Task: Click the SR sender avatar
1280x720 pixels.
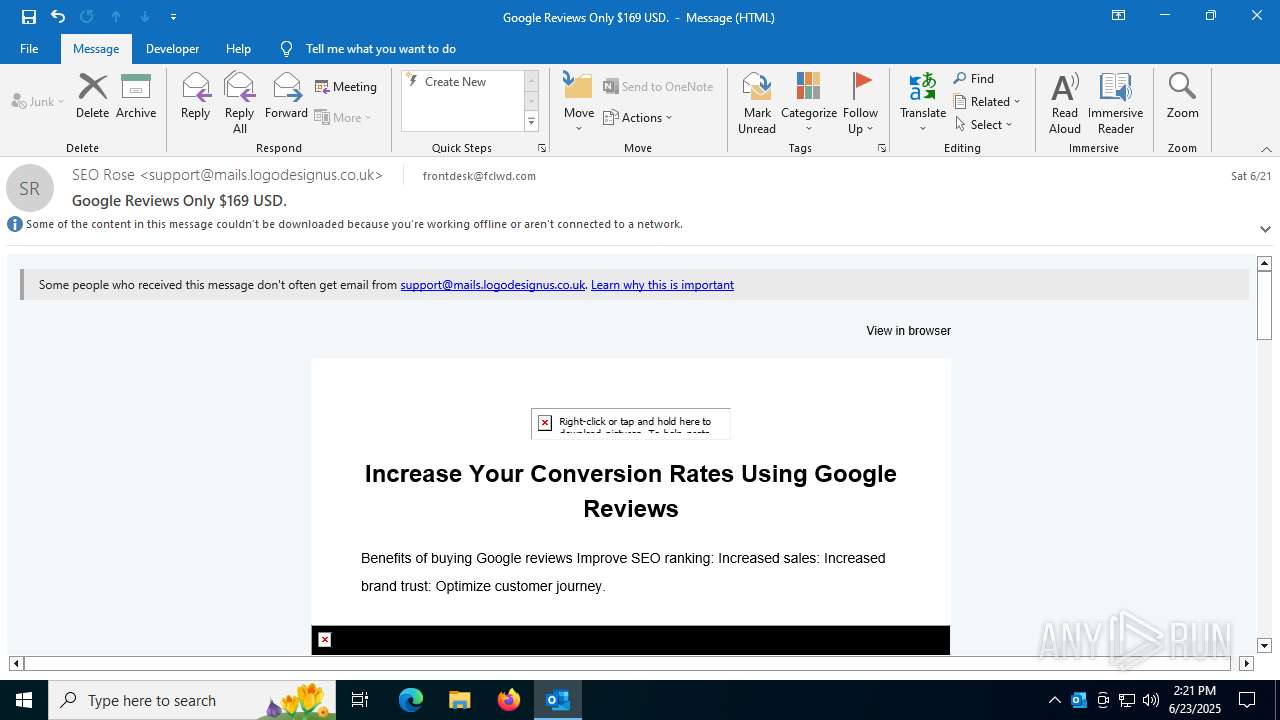Action: (x=30, y=188)
